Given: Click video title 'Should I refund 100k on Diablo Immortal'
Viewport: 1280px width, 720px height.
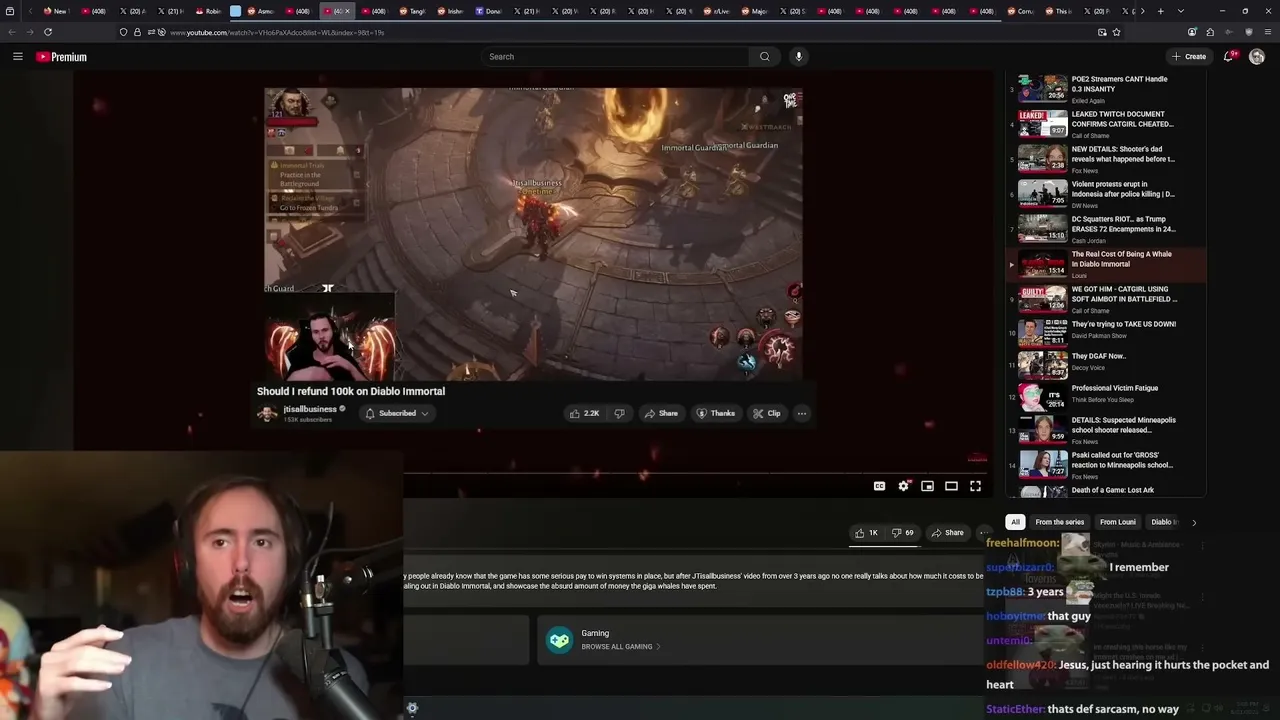Looking at the screenshot, I should tap(351, 391).
